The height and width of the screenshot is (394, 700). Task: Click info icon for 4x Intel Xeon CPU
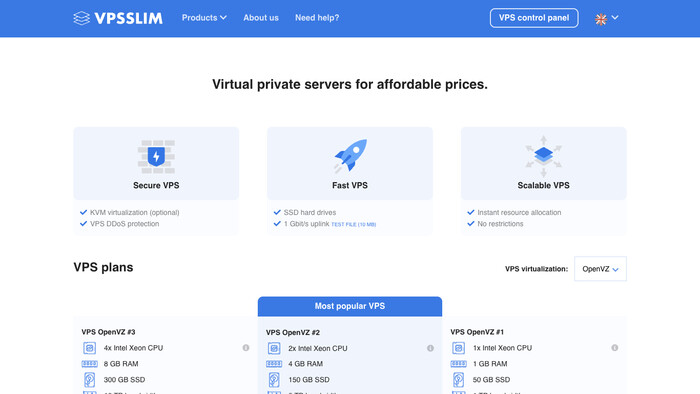click(246, 348)
